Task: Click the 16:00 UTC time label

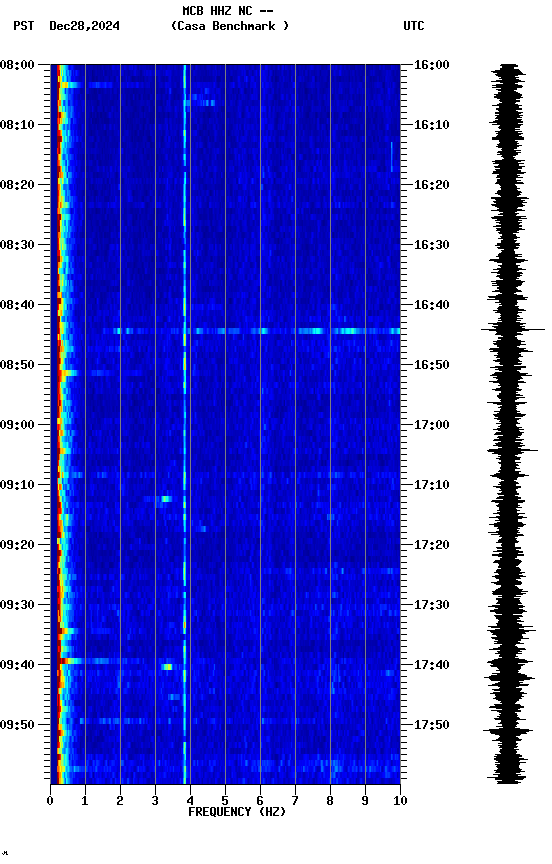Action: [432, 65]
